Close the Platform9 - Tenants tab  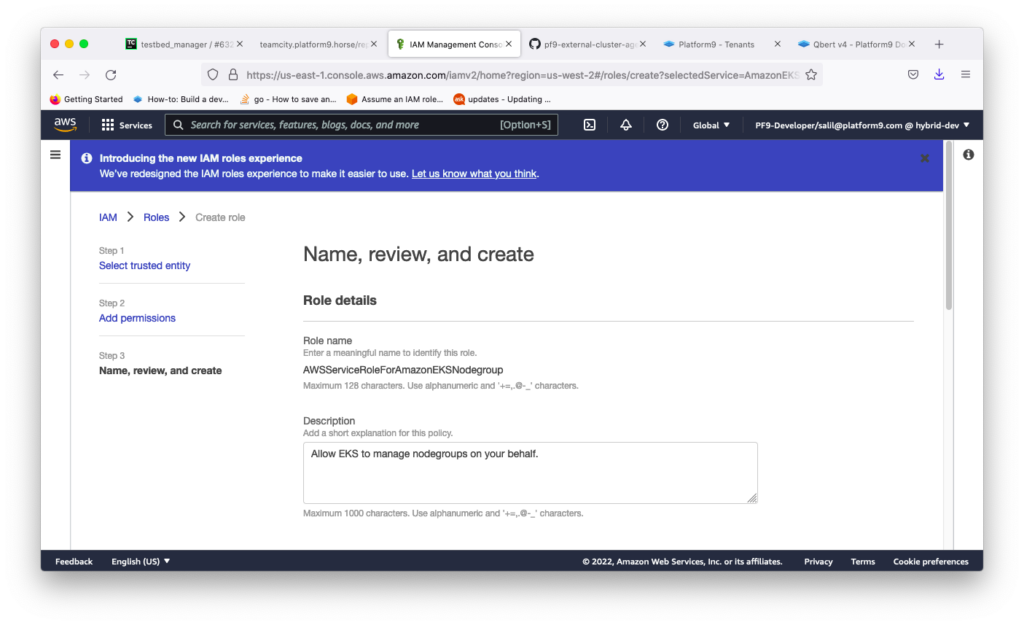[777, 44]
